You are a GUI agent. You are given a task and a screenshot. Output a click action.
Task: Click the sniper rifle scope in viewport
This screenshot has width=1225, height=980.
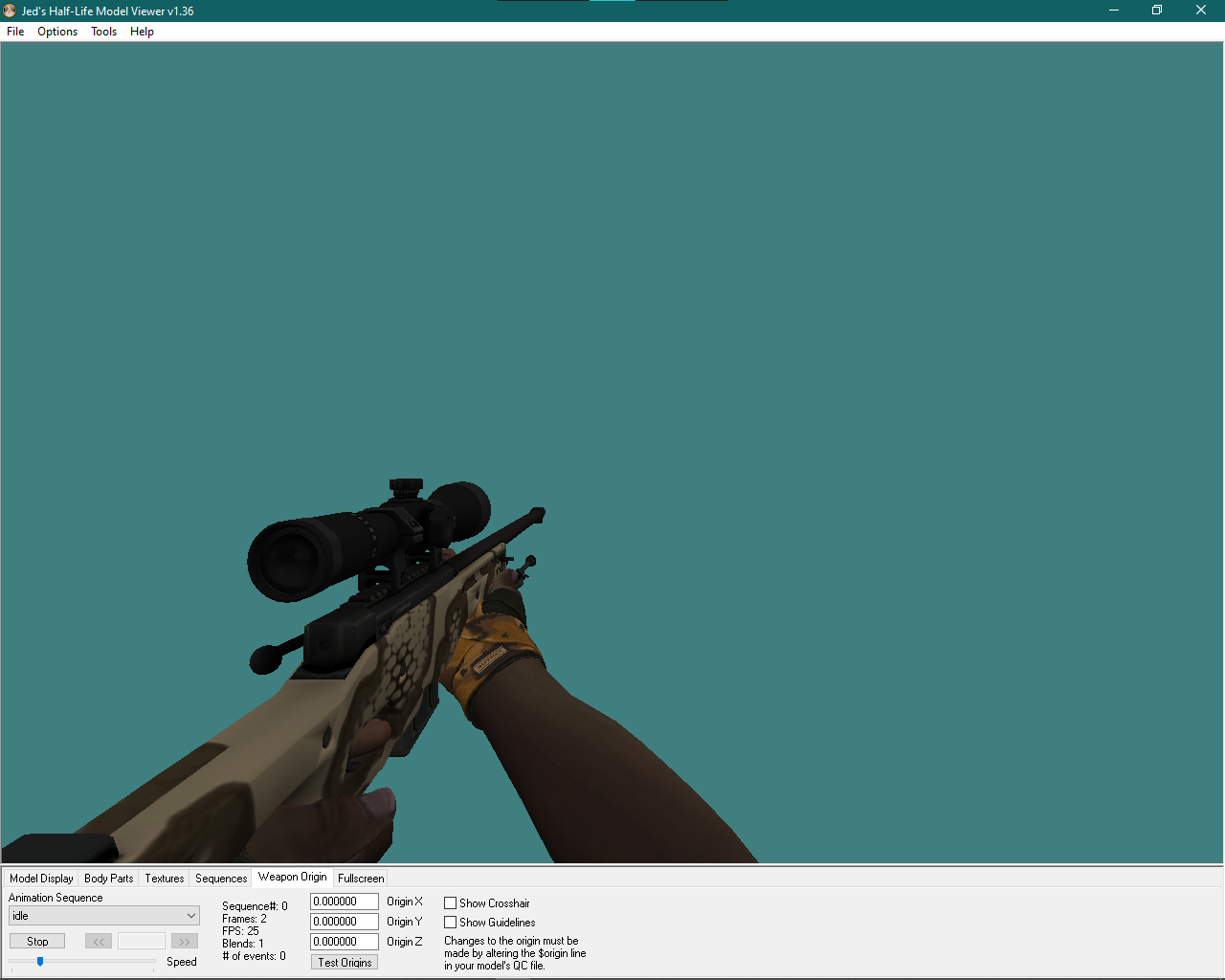(368, 541)
